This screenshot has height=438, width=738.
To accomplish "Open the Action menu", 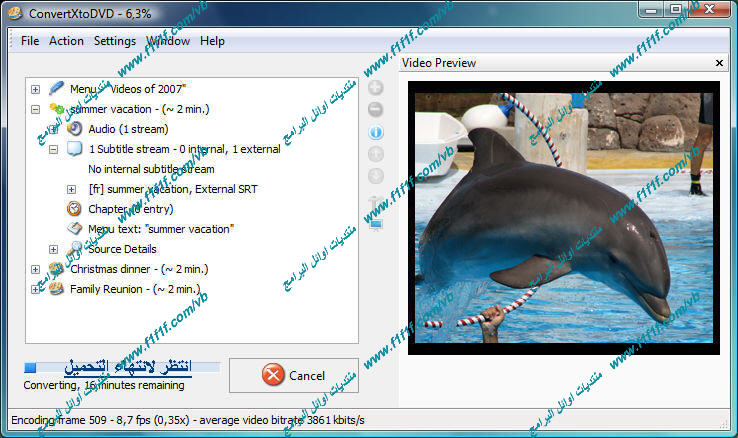I will pyautogui.click(x=67, y=41).
